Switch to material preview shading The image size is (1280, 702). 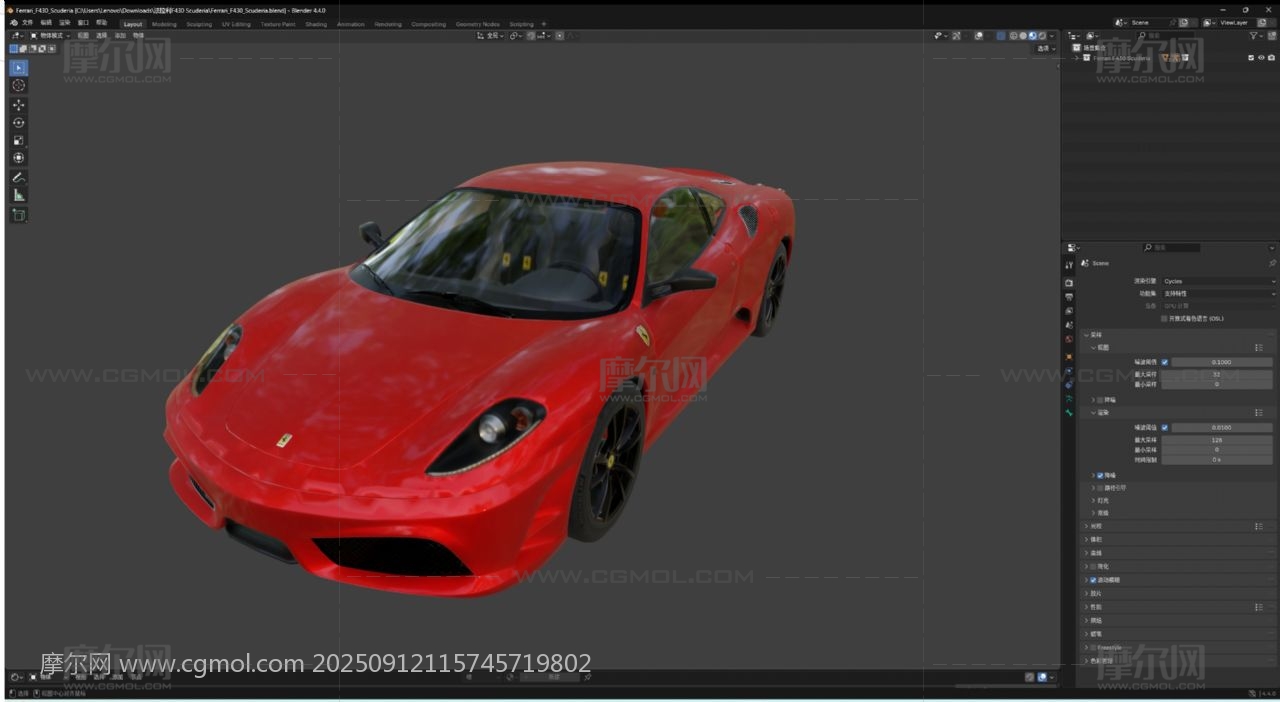(x=1032, y=36)
